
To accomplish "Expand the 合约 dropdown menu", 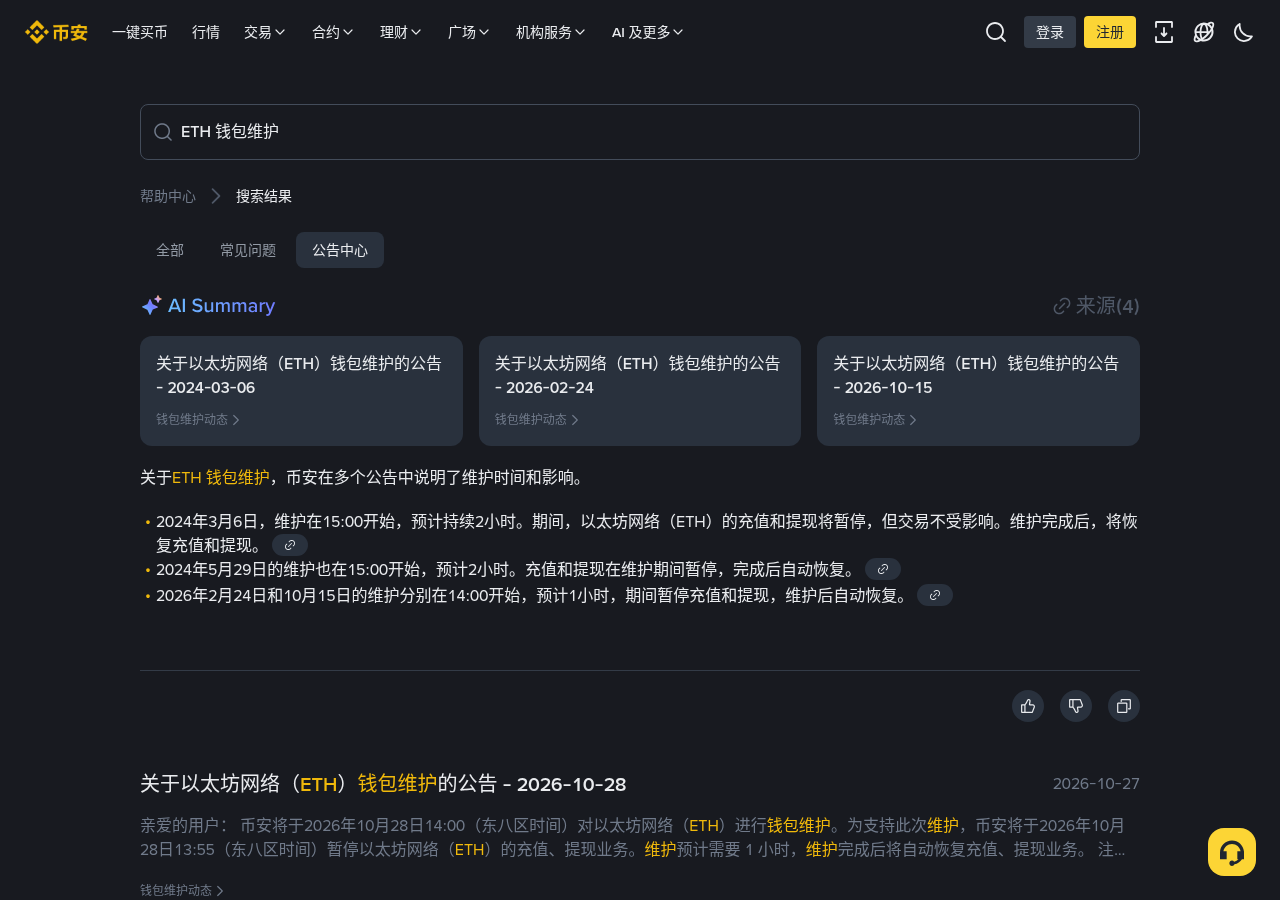I will click(333, 32).
